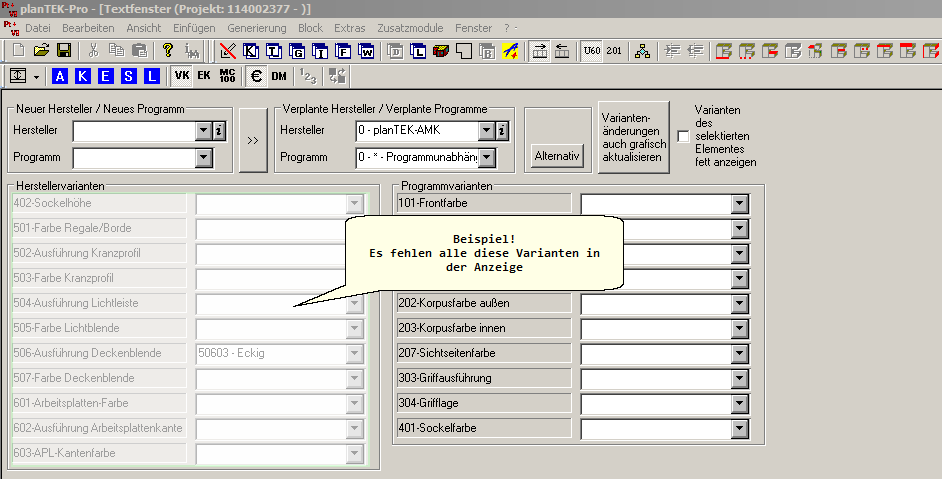Image resolution: width=942 pixels, height=479 pixels.
Task: Click the Open folder toolbar icon
Action: 41,50
